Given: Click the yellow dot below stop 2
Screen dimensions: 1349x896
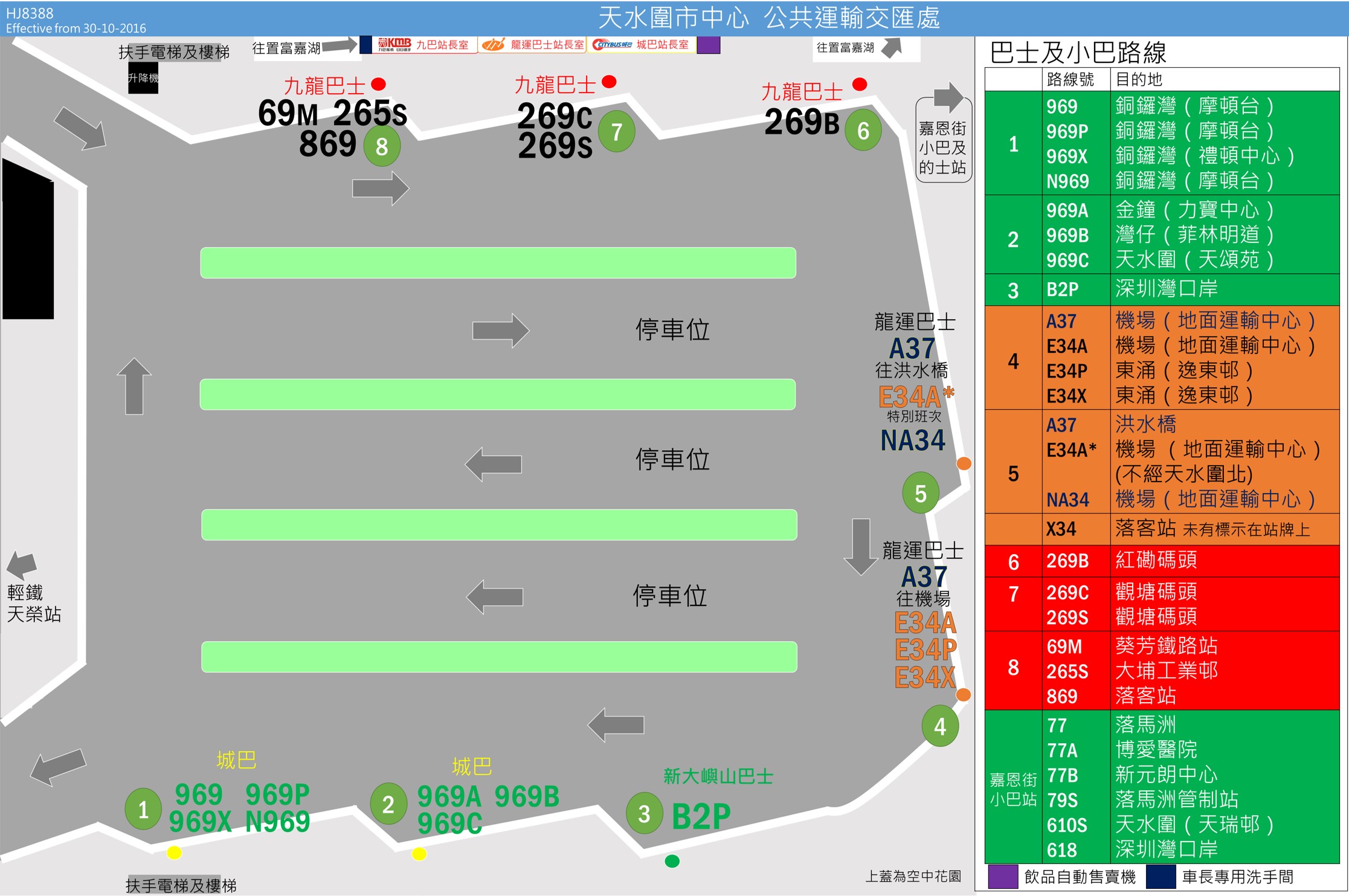Looking at the screenshot, I should click(419, 854).
